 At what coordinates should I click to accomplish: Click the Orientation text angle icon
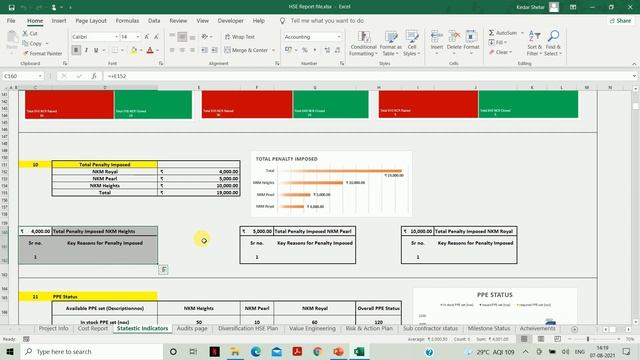coord(205,37)
